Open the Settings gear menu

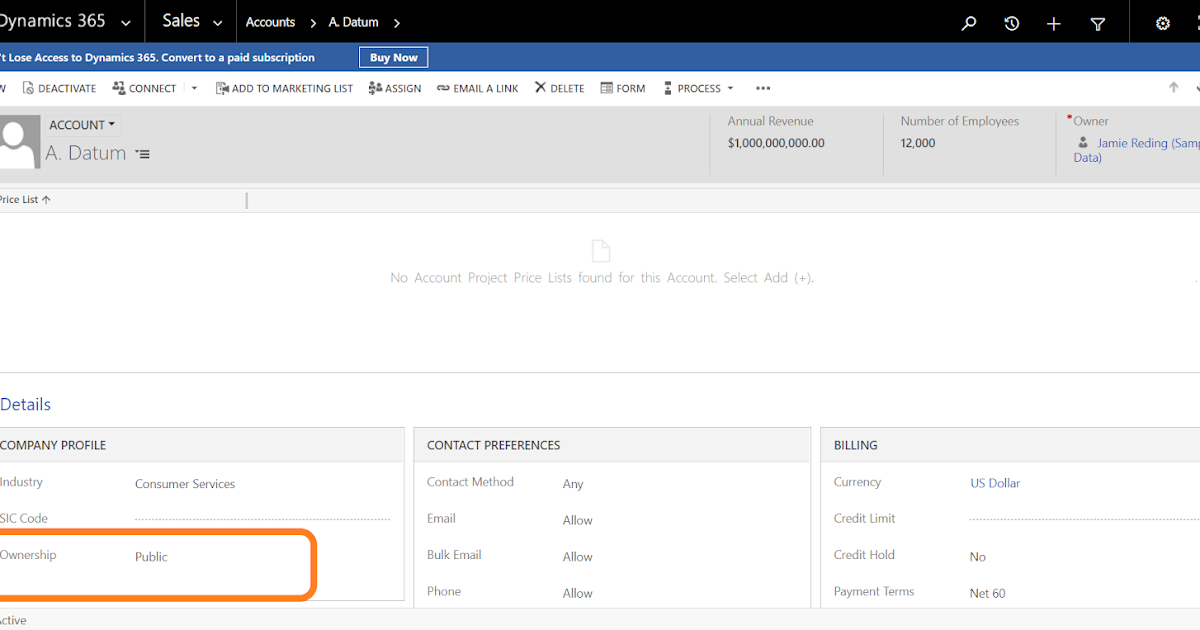(1161, 22)
